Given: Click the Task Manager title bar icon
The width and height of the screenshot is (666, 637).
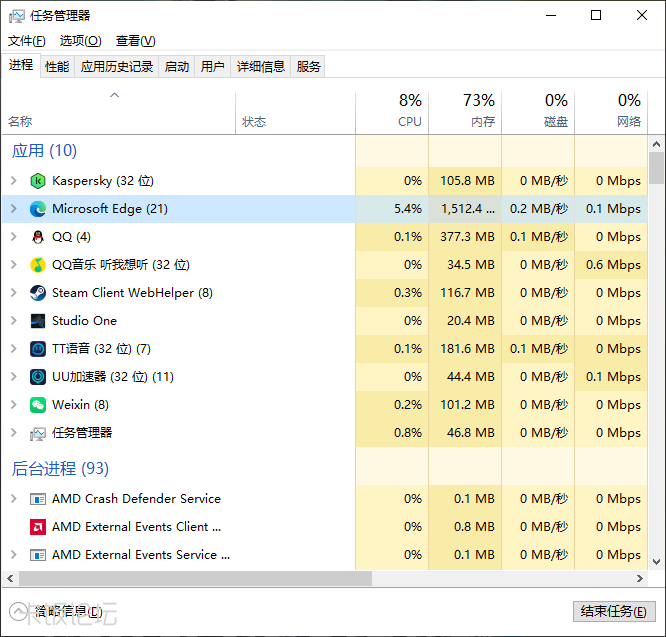Looking at the screenshot, I should click(17, 16).
